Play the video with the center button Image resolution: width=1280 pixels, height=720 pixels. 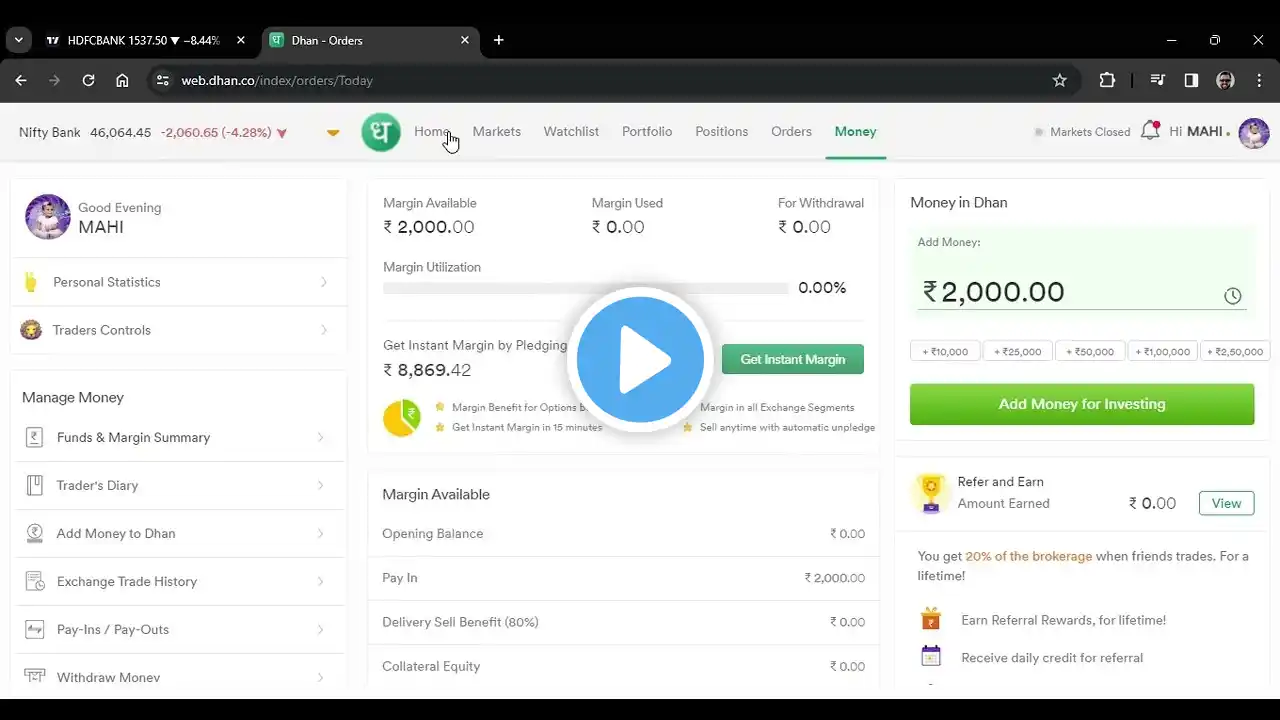pyautogui.click(x=640, y=359)
